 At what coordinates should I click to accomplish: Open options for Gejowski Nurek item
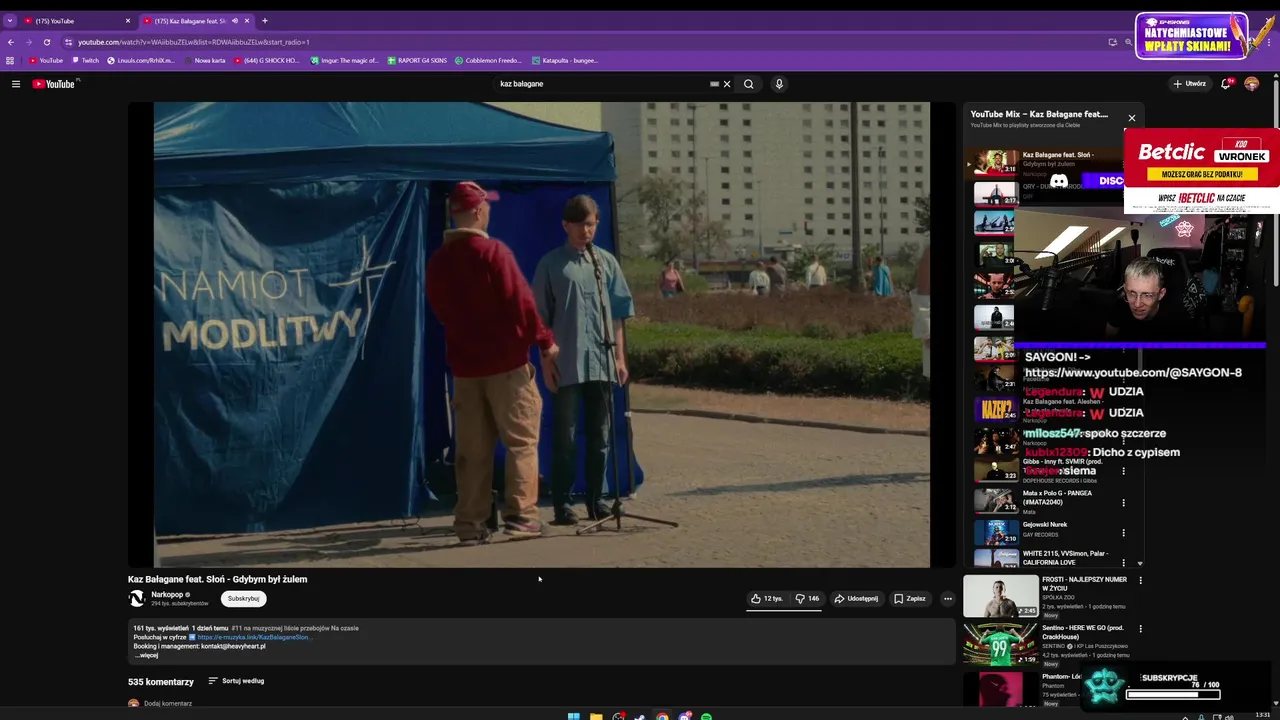(1124, 532)
